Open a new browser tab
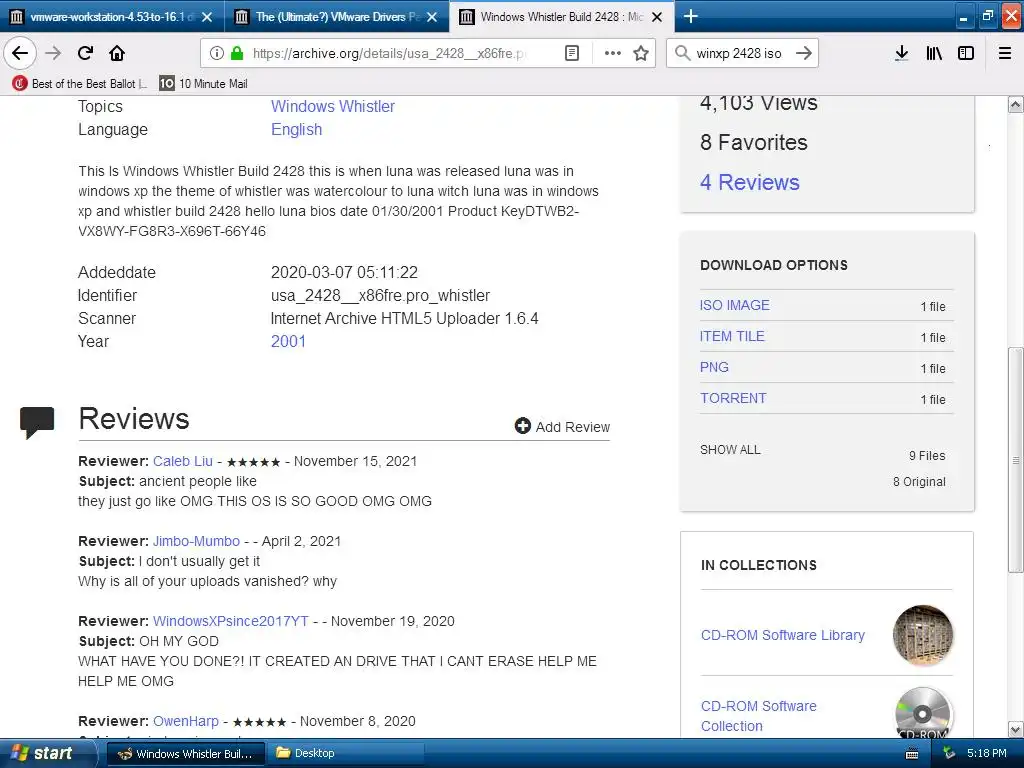 pos(690,16)
